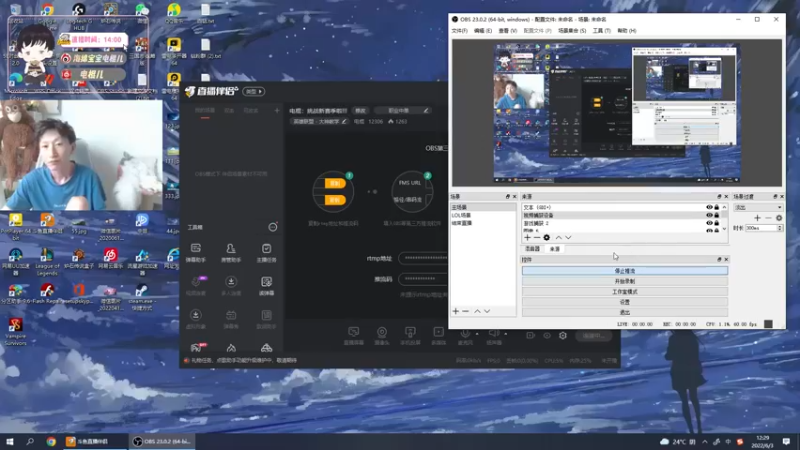Click the taskbar search icon
The image size is (800, 450).
pos(30,441)
